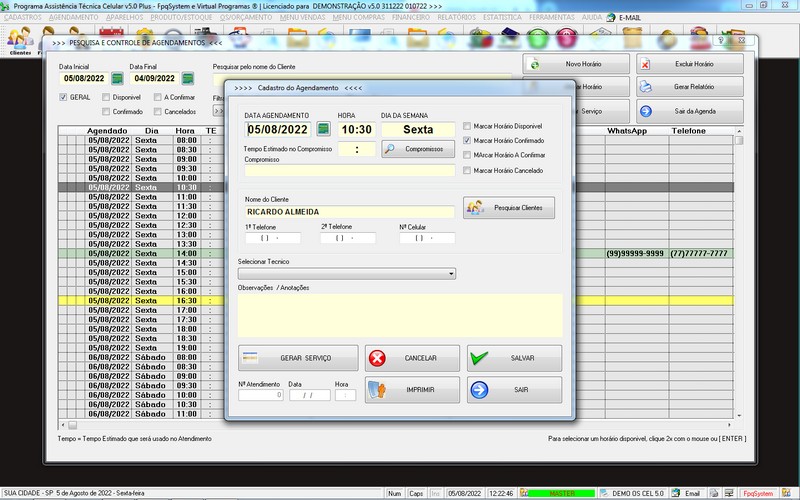Click the Nome do Cliente field
The height and width of the screenshot is (500, 800).
tap(349, 212)
